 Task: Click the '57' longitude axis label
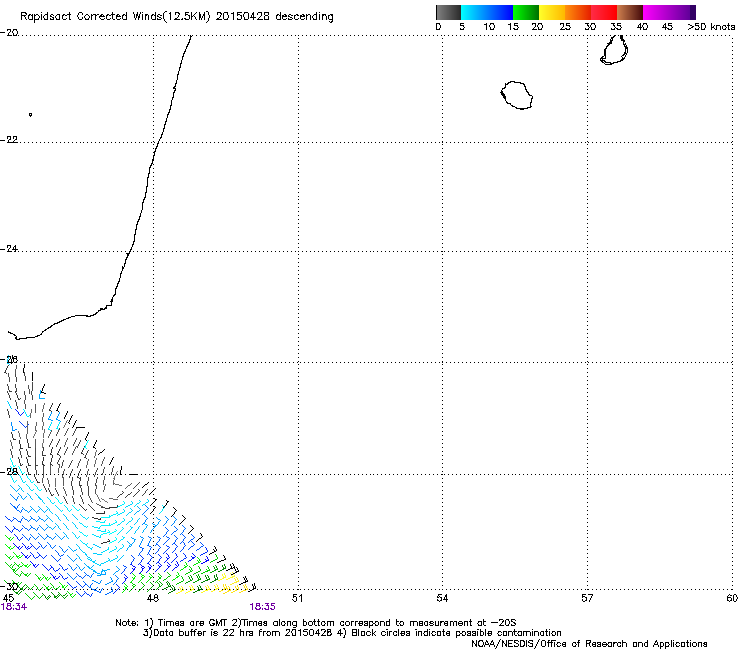pyautogui.click(x=587, y=598)
